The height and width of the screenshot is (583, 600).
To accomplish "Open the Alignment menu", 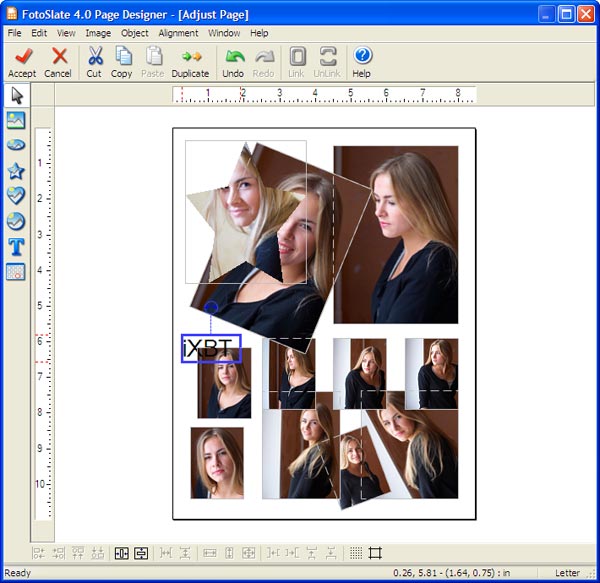I will [178, 33].
